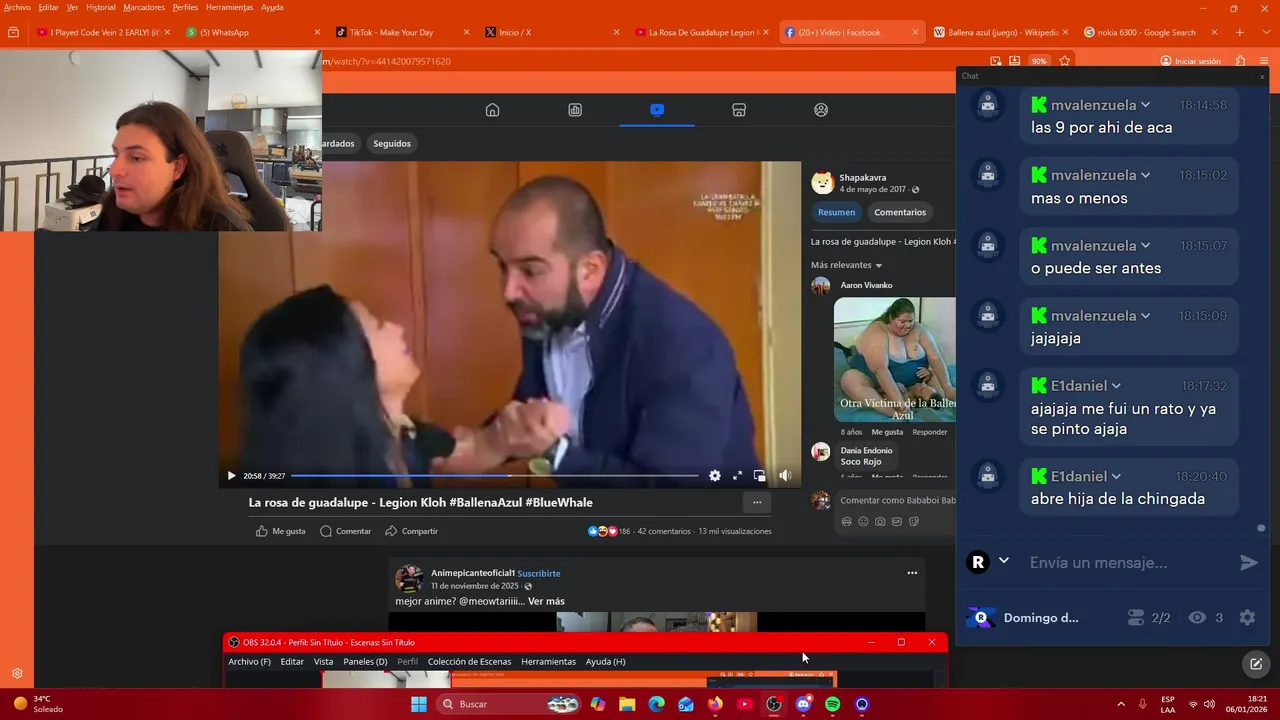Play the Facebook video
The height and width of the screenshot is (720, 1280).
(x=231, y=476)
